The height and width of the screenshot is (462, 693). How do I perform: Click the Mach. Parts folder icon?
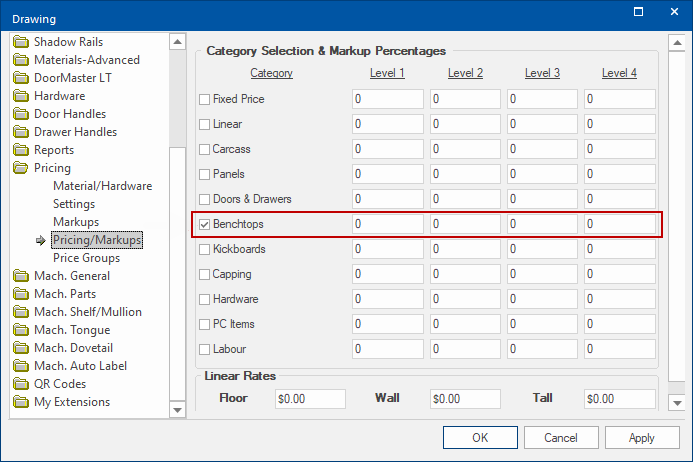coord(21,294)
